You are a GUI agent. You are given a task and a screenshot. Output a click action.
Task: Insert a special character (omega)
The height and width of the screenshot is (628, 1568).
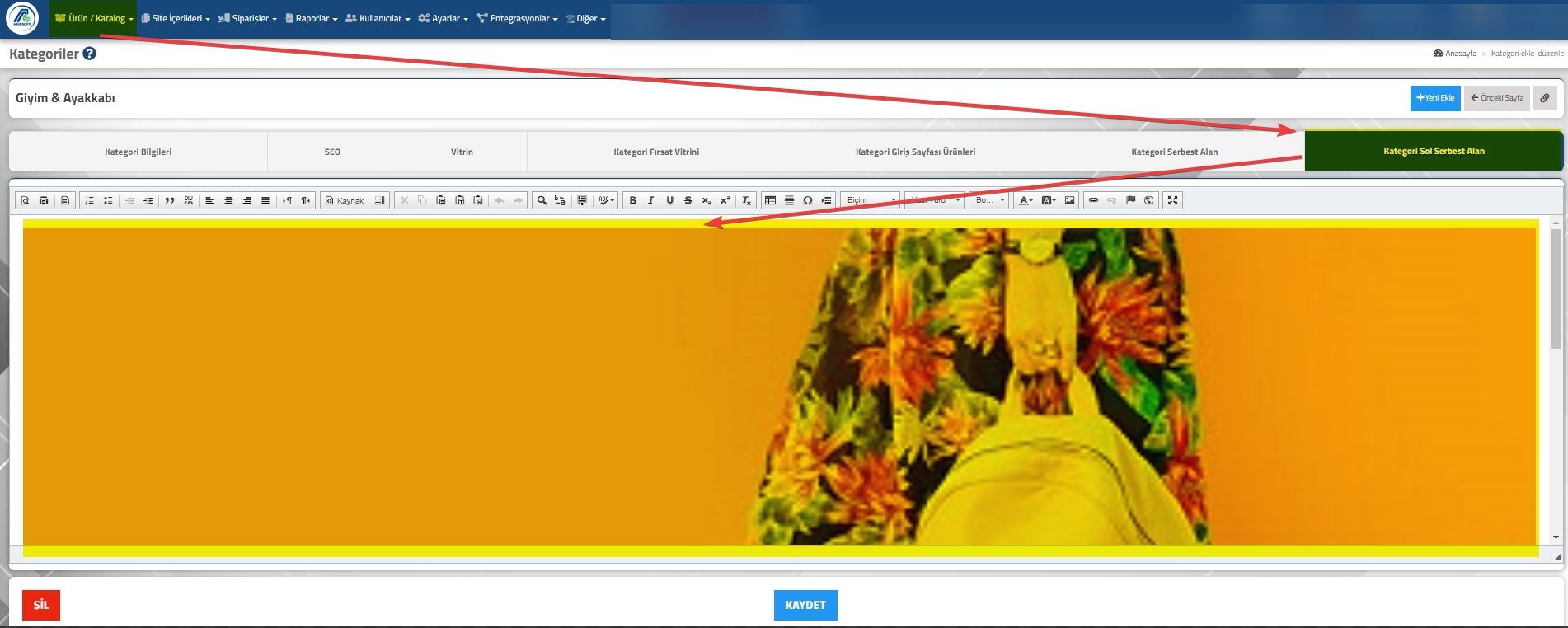[x=808, y=200]
